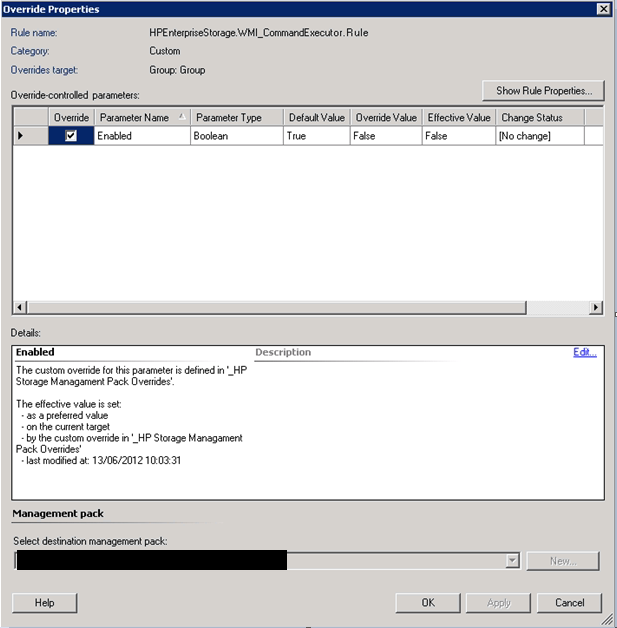Click the Override Value column header

[x=385, y=117]
